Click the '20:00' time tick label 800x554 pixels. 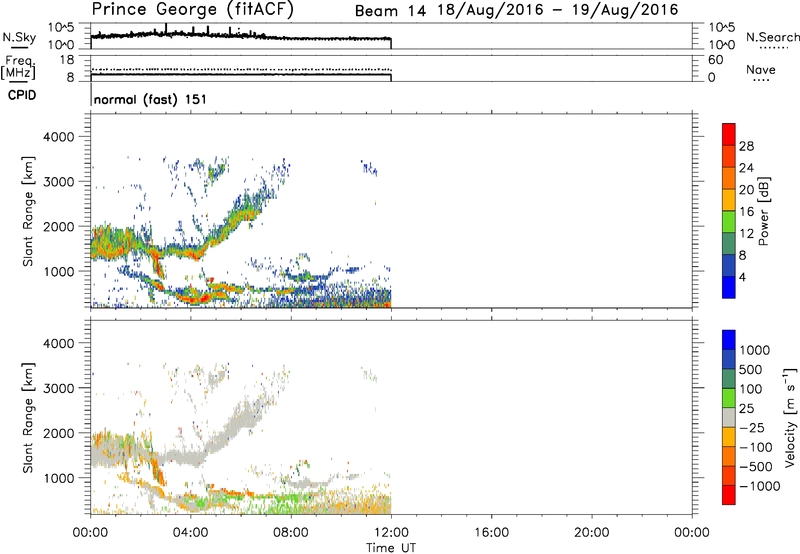pos(591,533)
